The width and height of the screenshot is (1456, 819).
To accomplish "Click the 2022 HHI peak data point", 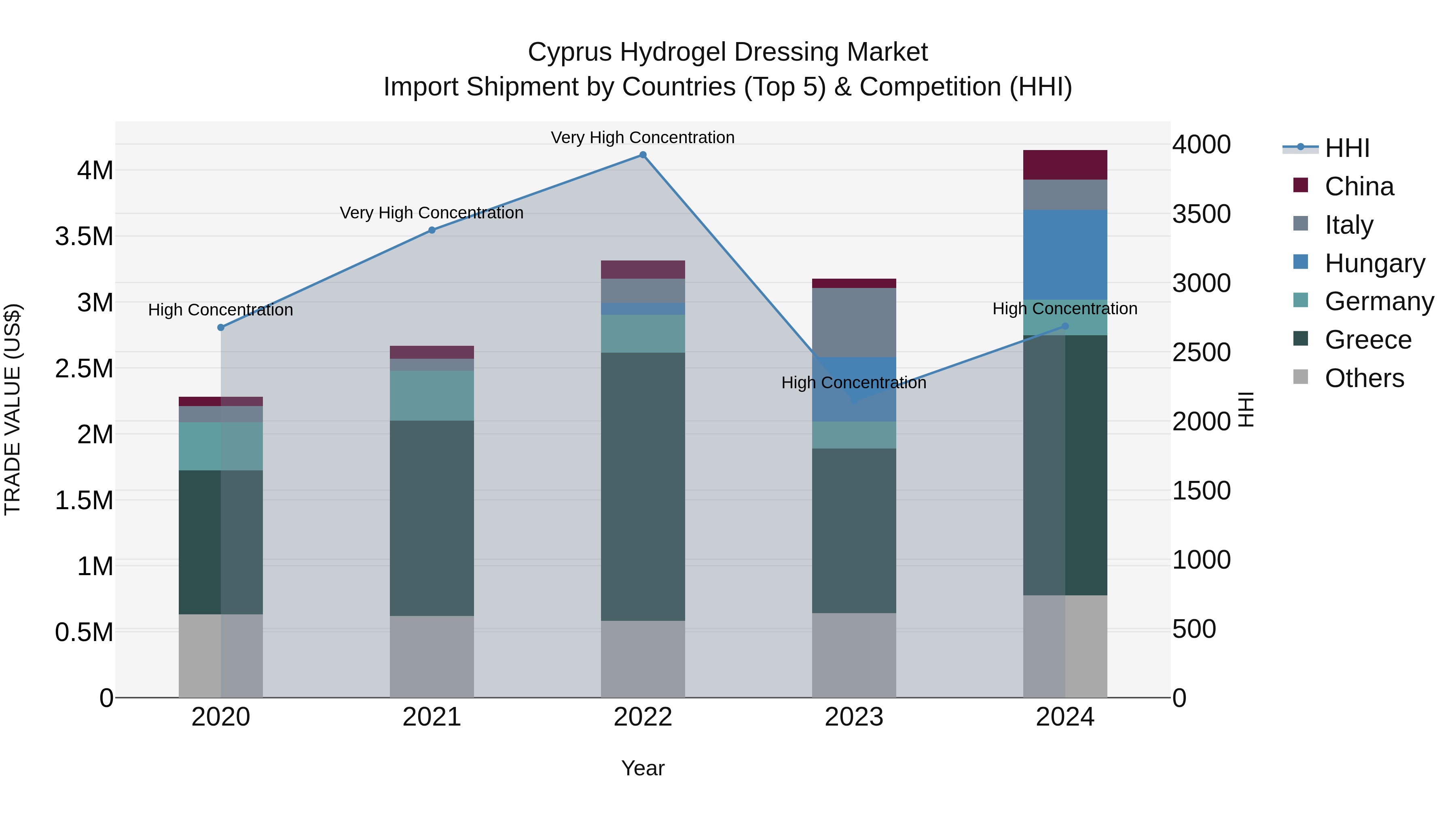I will pyautogui.click(x=643, y=155).
